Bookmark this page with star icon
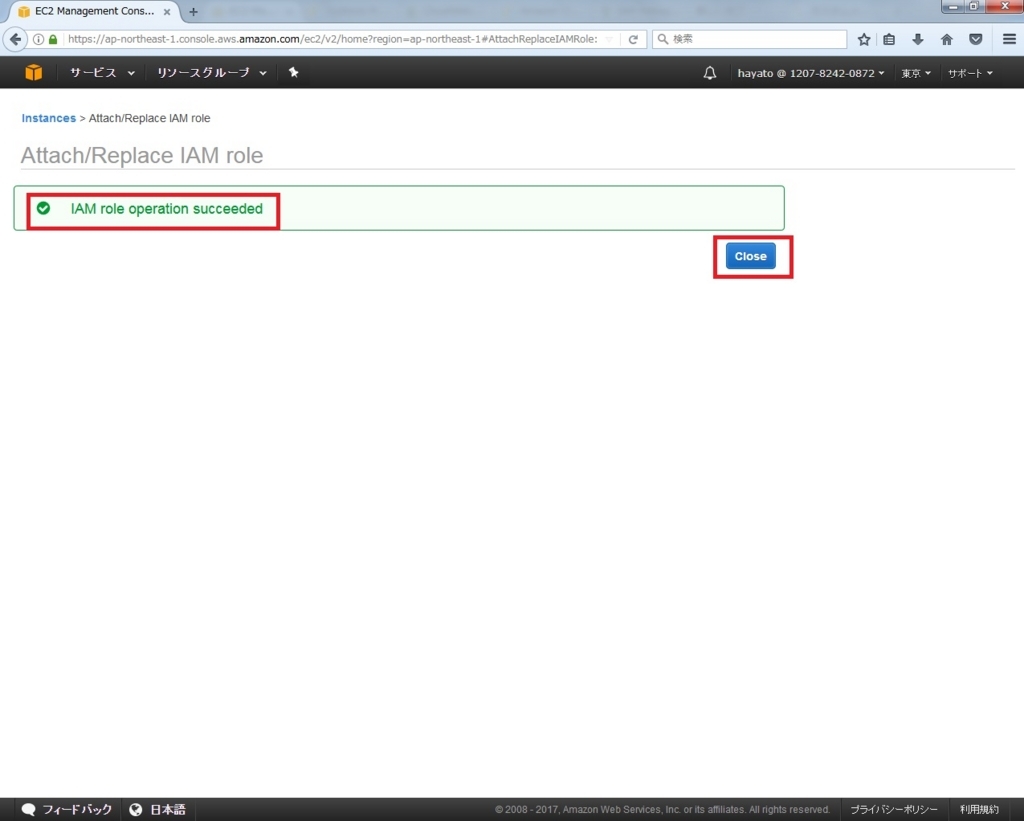The image size is (1024, 821). point(863,39)
